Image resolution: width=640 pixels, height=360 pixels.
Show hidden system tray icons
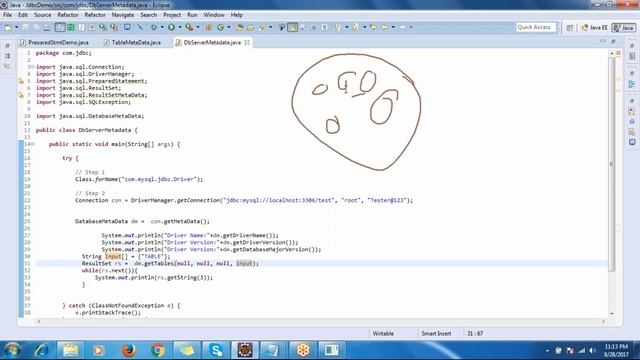point(547,351)
